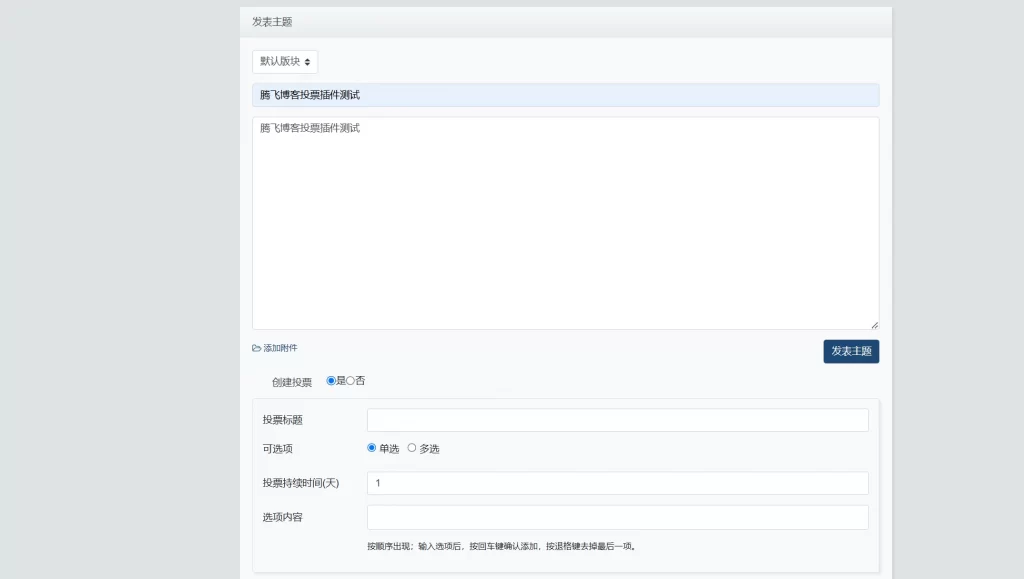1024x579 pixels.
Task: Click the 选项内容 input field
Action: pos(617,517)
